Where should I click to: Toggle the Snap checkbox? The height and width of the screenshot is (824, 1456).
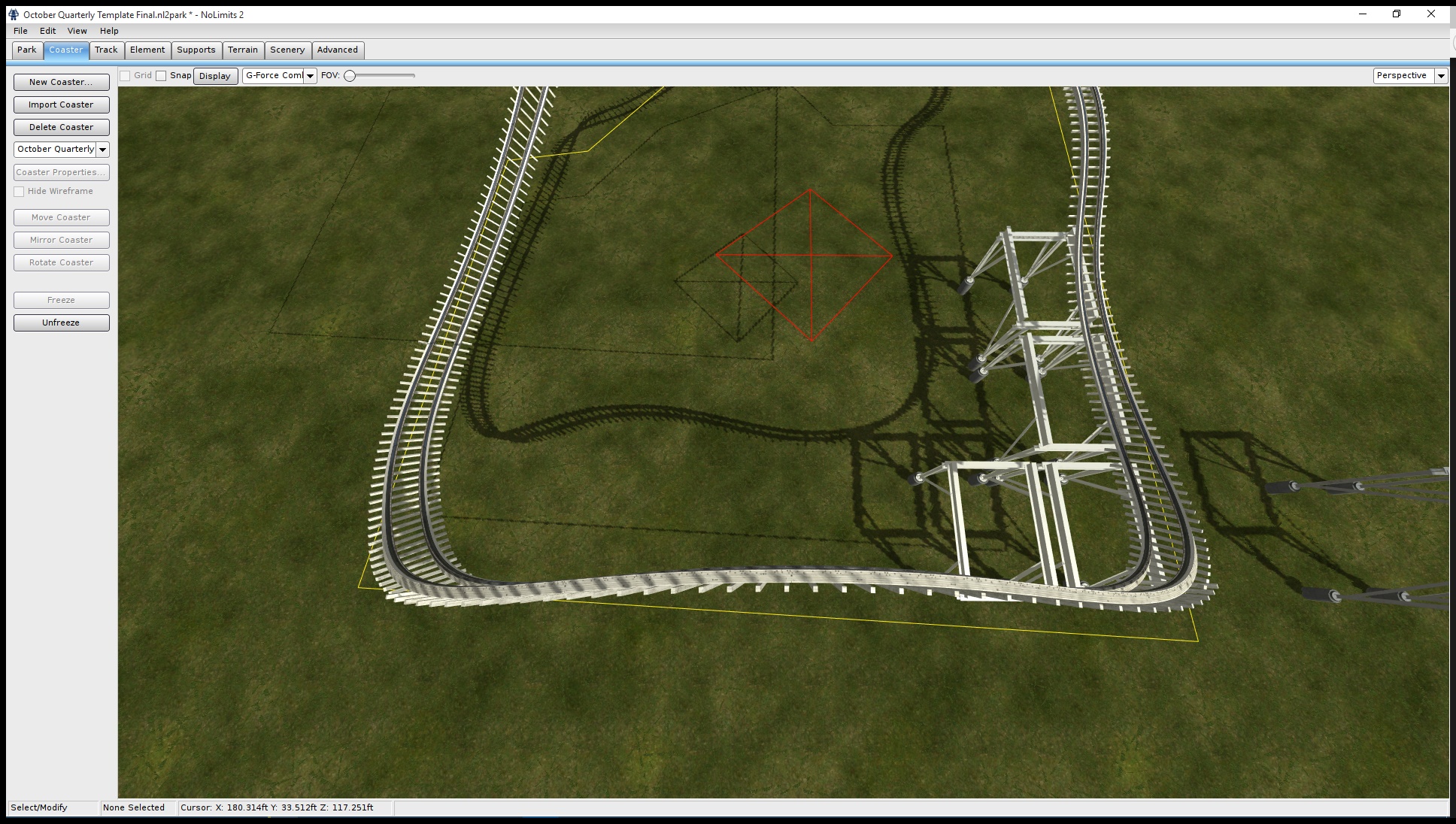161,76
